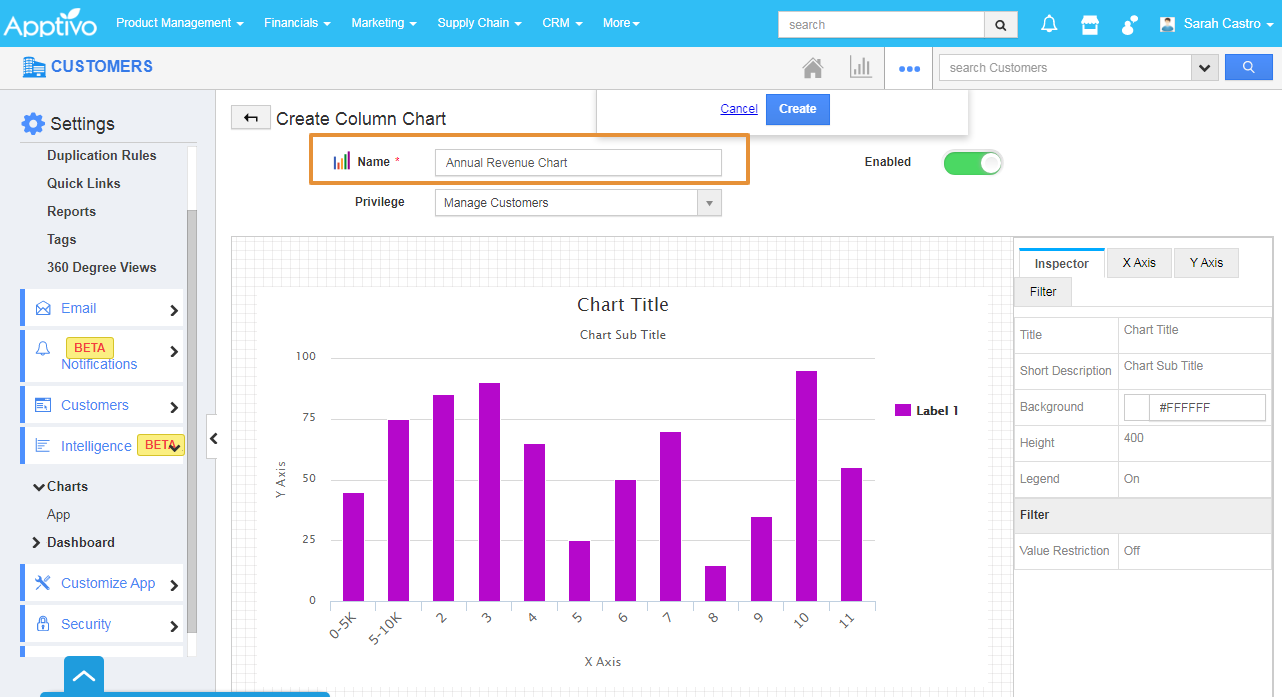The width and height of the screenshot is (1282, 697).
Task: Open the reports bar chart icon
Action: click(860, 67)
